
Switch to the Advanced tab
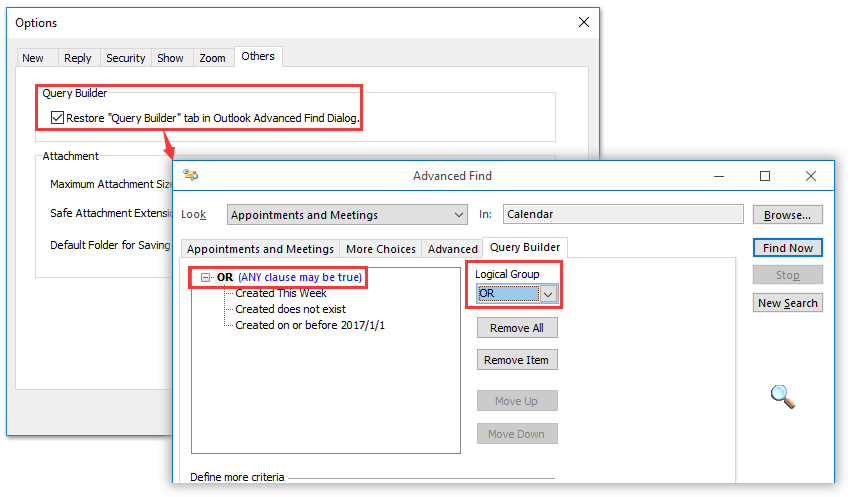point(452,249)
